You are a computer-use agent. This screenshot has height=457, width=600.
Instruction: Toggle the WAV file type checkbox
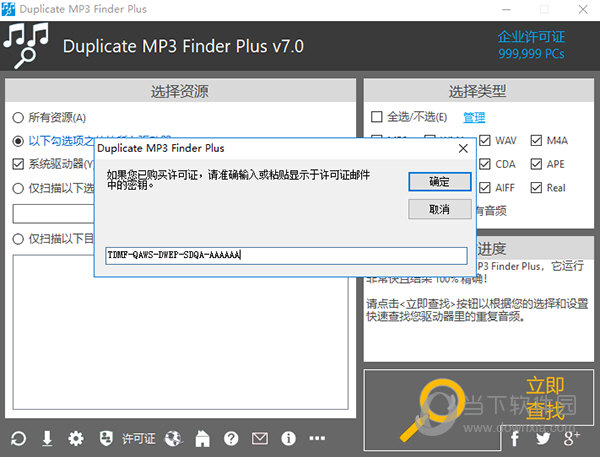pyautogui.click(x=485, y=140)
